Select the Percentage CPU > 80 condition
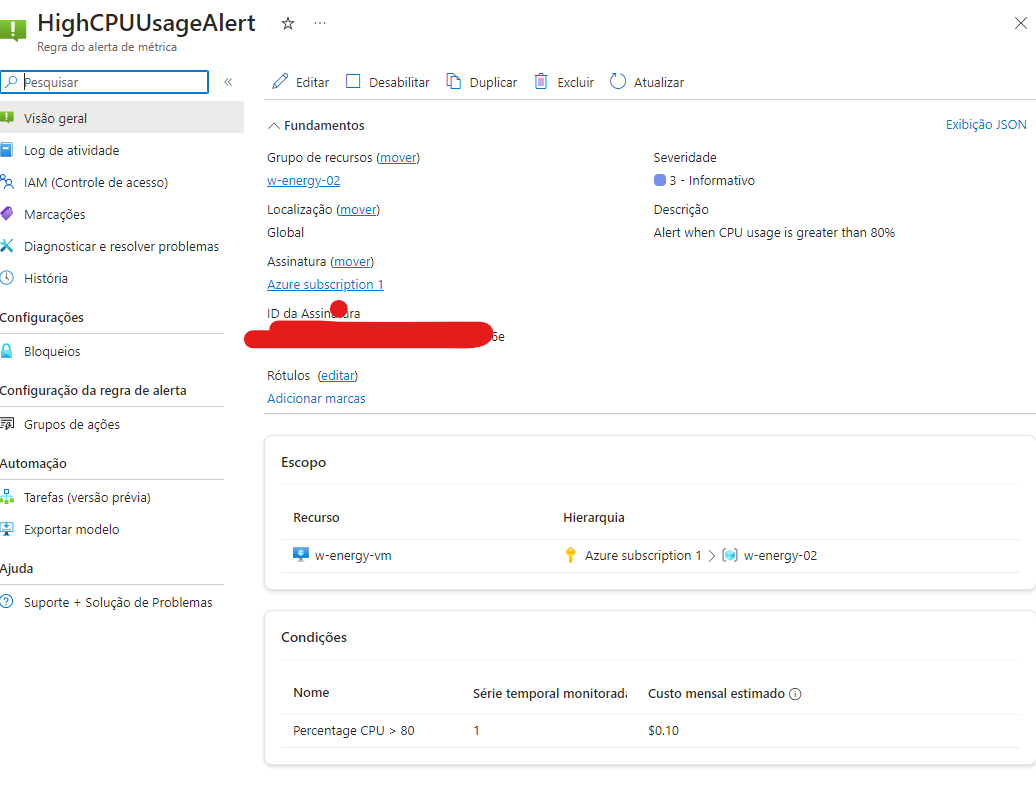The width and height of the screenshot is (1036, 805). tap(353, 730)
